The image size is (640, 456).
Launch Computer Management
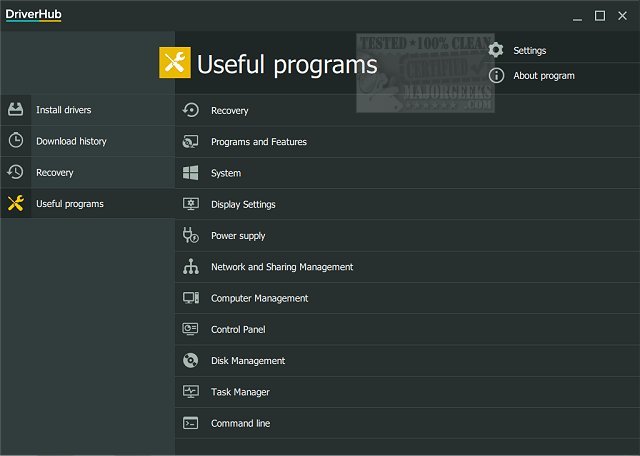tap(259, 298)
